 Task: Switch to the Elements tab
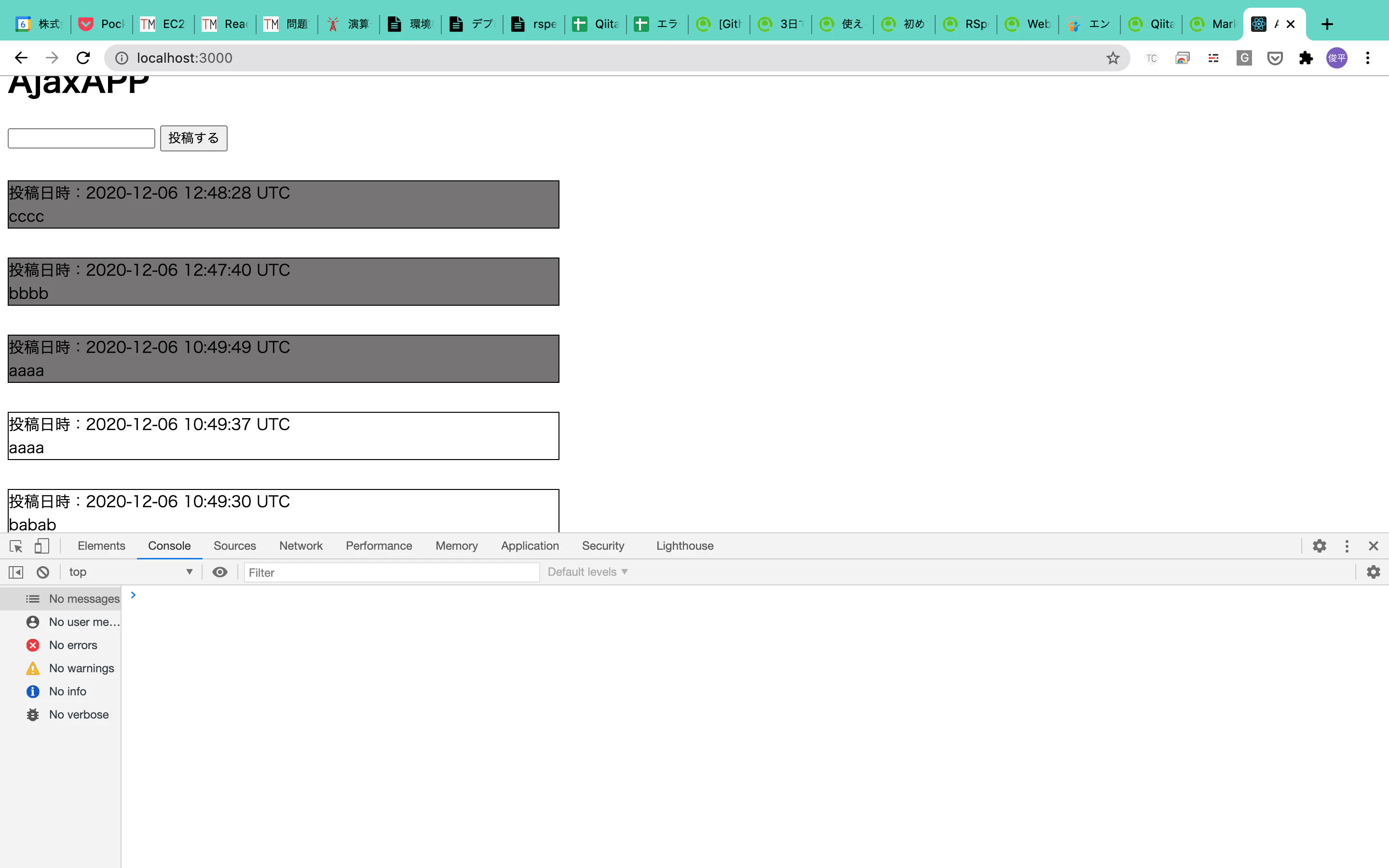(101, 546)
